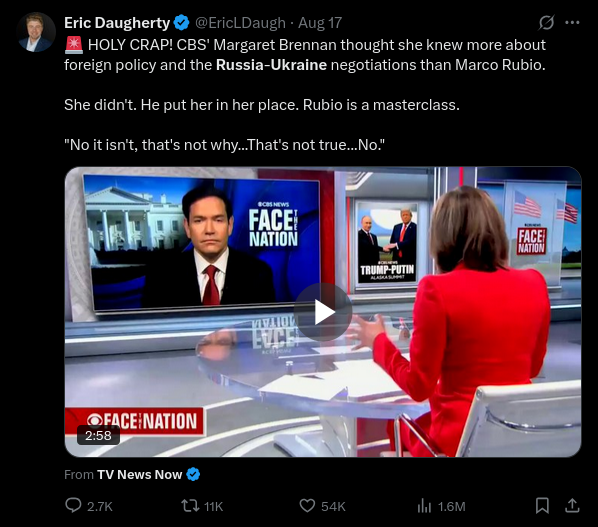This screenshot has width=598, height=527.
Task: View post analytics bar-chart icon
Action: tap(424, 506)
